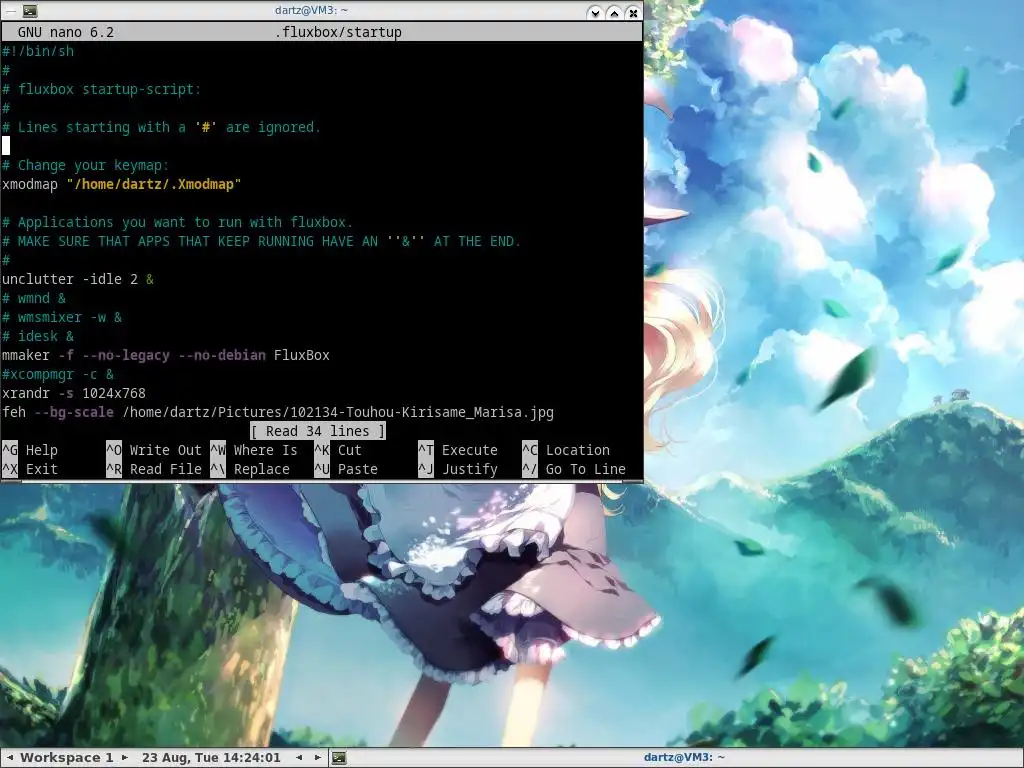The height and width of the screenshot is (768, 1024).
Task: Click the mmaker -f command line
Action: pyautogui.click(x=166, y=355)
